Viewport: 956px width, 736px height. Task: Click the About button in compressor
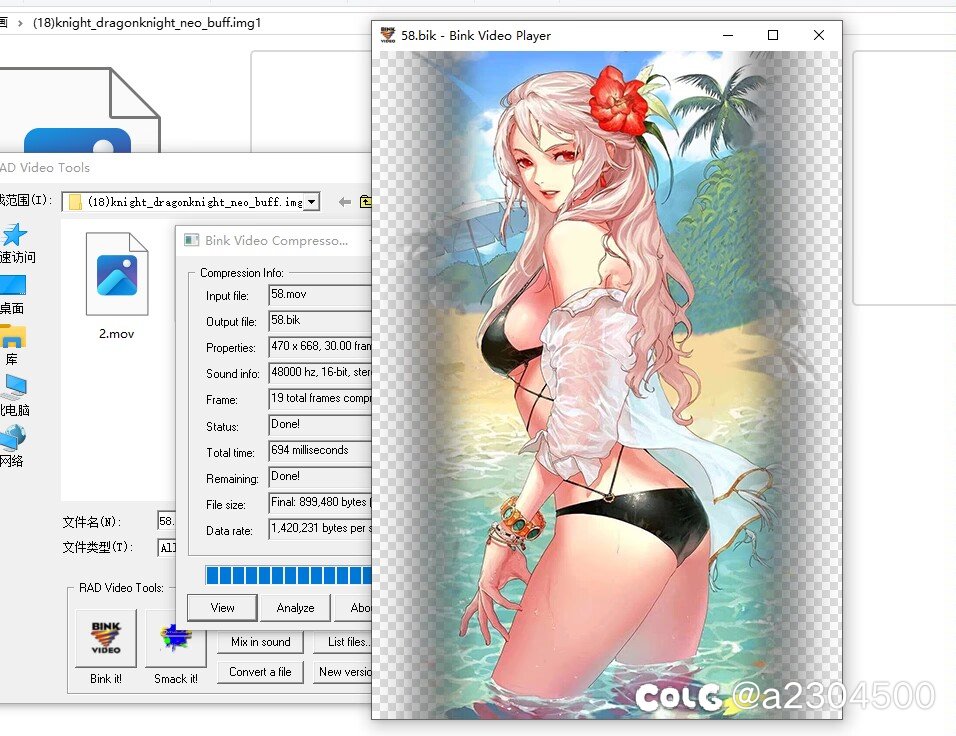point(353,607)
